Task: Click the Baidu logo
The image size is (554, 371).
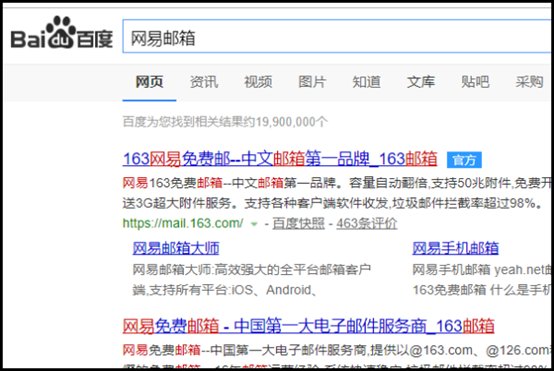Action: (x=61, y=33)
